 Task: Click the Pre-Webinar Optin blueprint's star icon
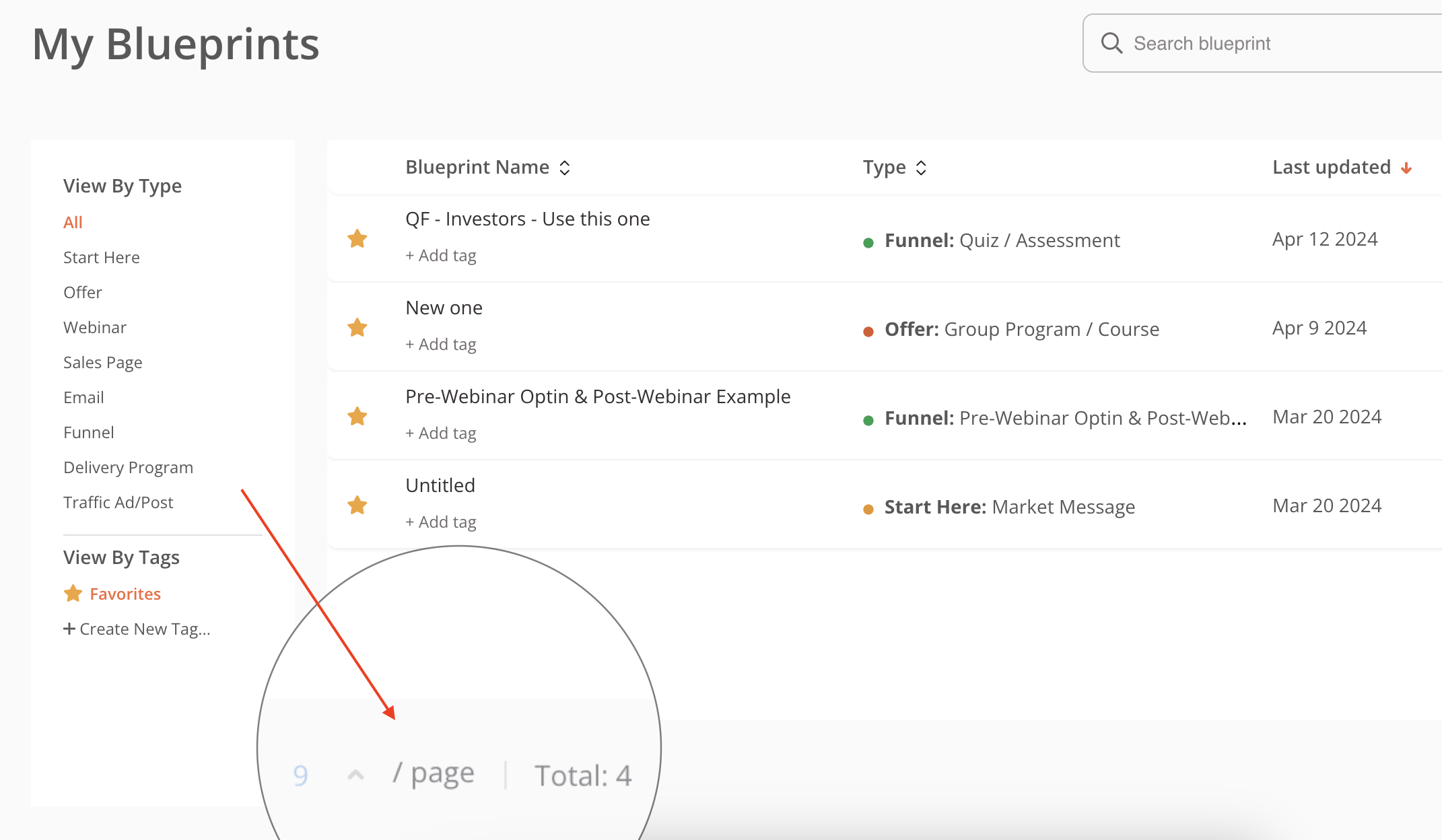click(357, 417)
